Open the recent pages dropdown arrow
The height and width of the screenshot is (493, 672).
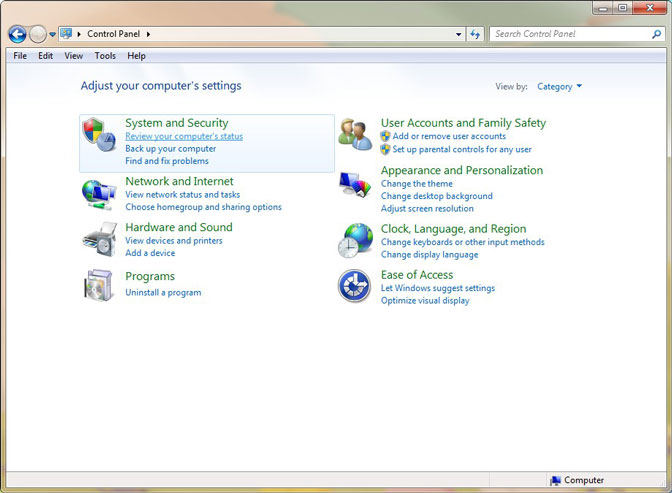click(x=52, y=34)
